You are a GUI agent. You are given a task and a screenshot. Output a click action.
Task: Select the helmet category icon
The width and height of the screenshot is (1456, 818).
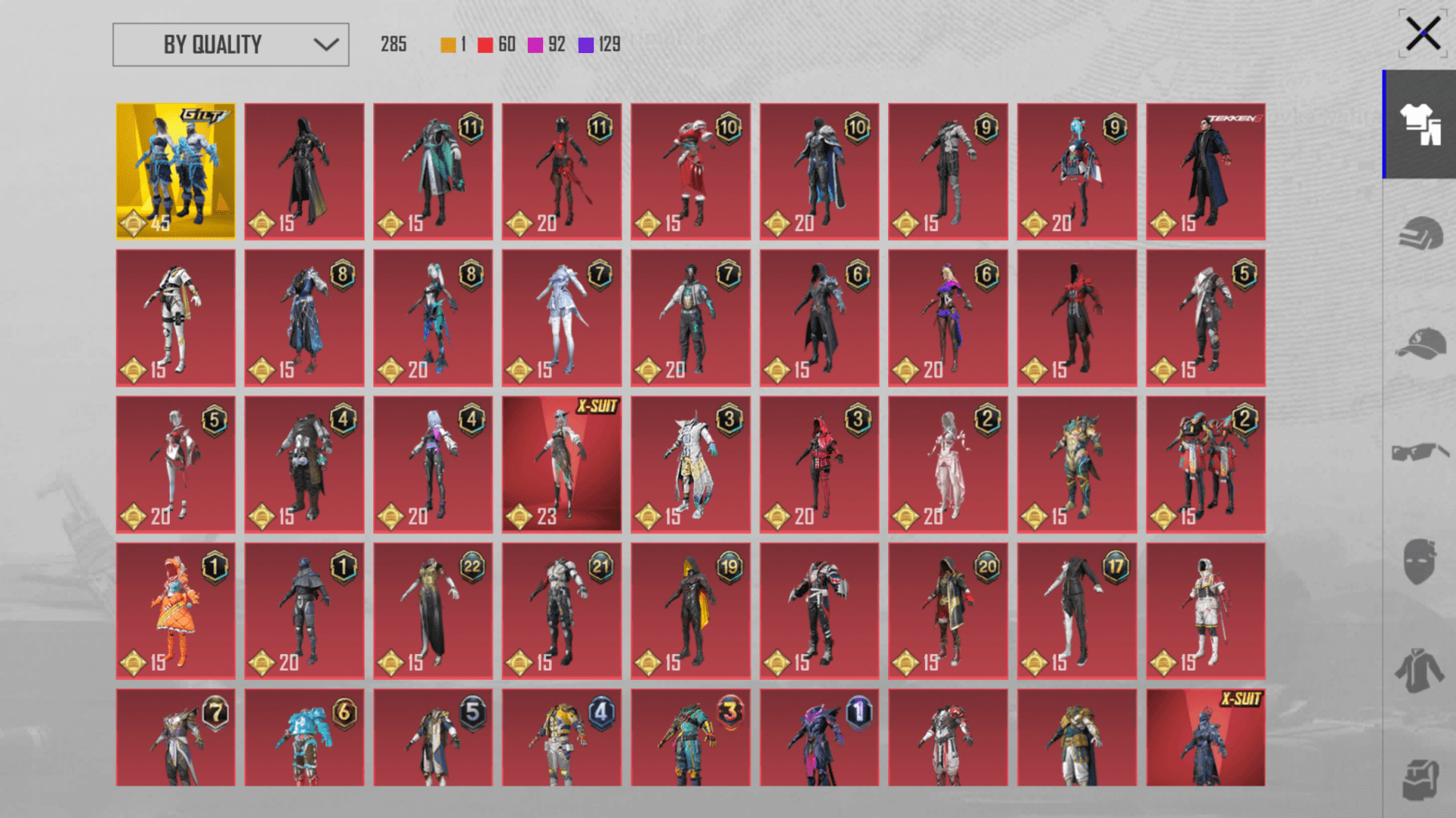[1420, 233]
